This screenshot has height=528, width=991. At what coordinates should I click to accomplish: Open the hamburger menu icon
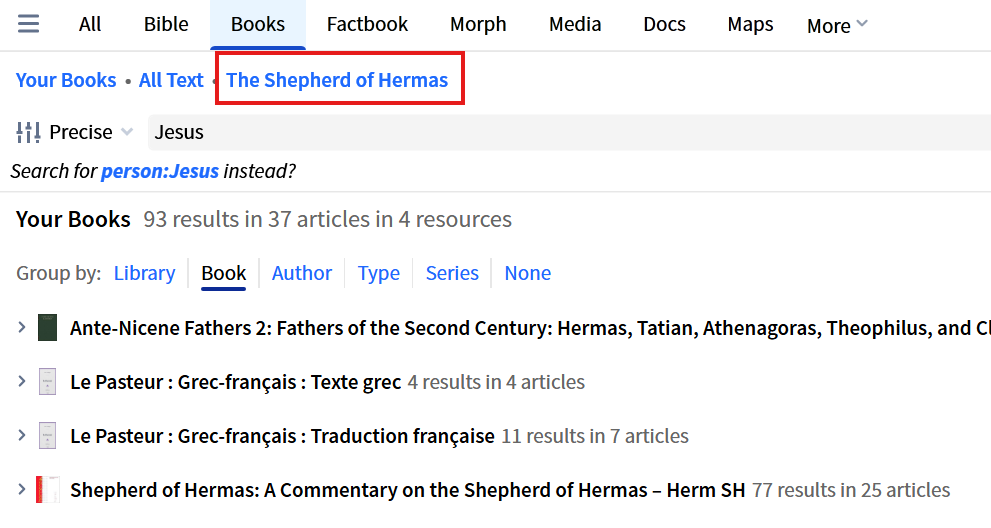coord(28,24)
